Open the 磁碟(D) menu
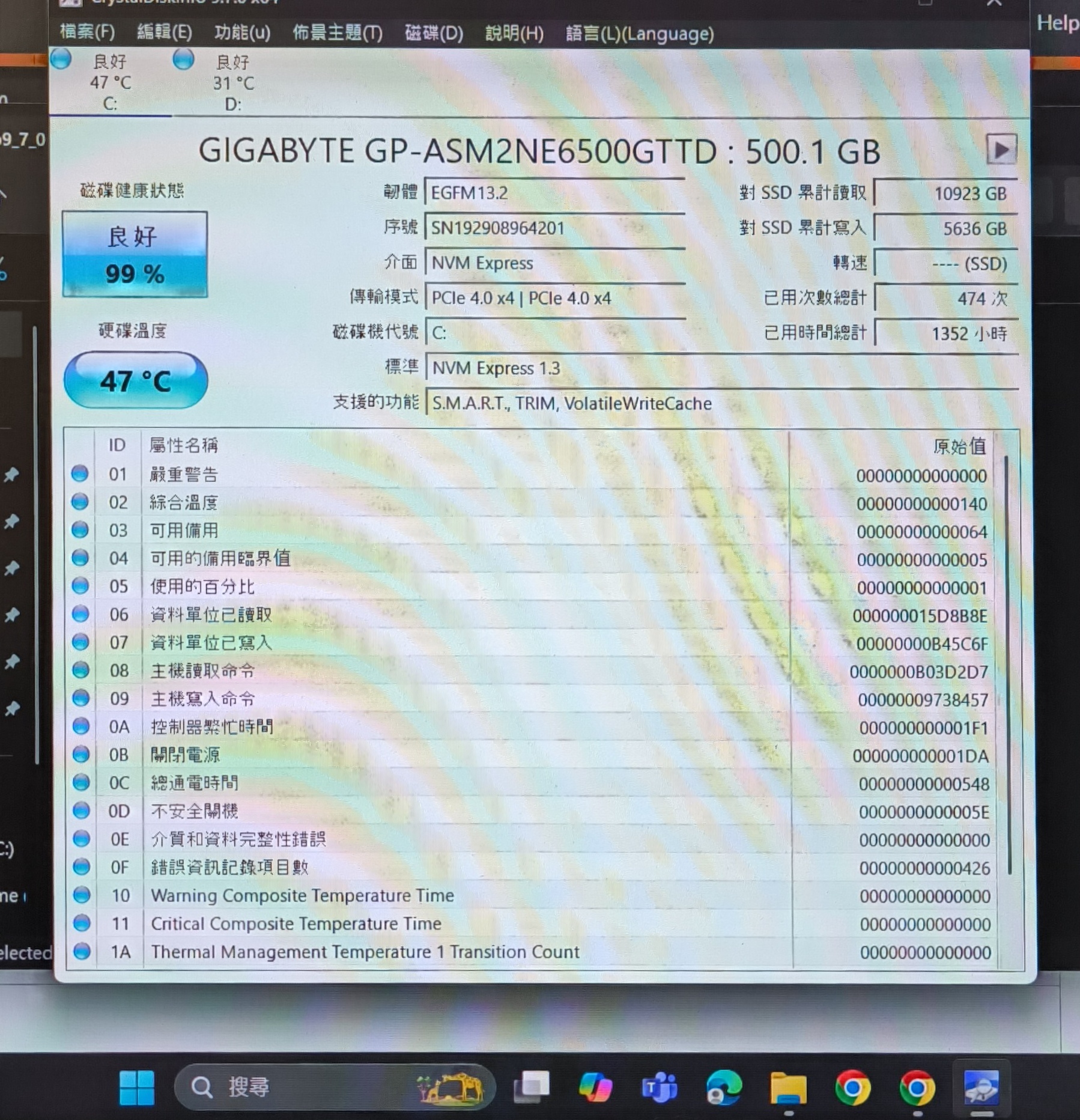1080x1120 pixels. (x=434, y=33)
